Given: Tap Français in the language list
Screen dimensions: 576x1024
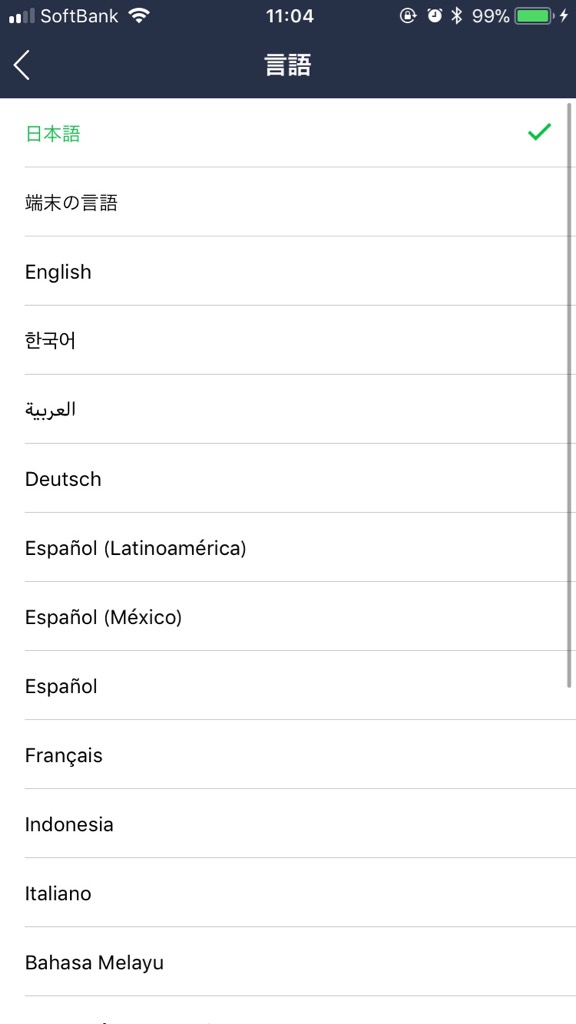Looking at the screenshot, I should click(x=288, y=755).
